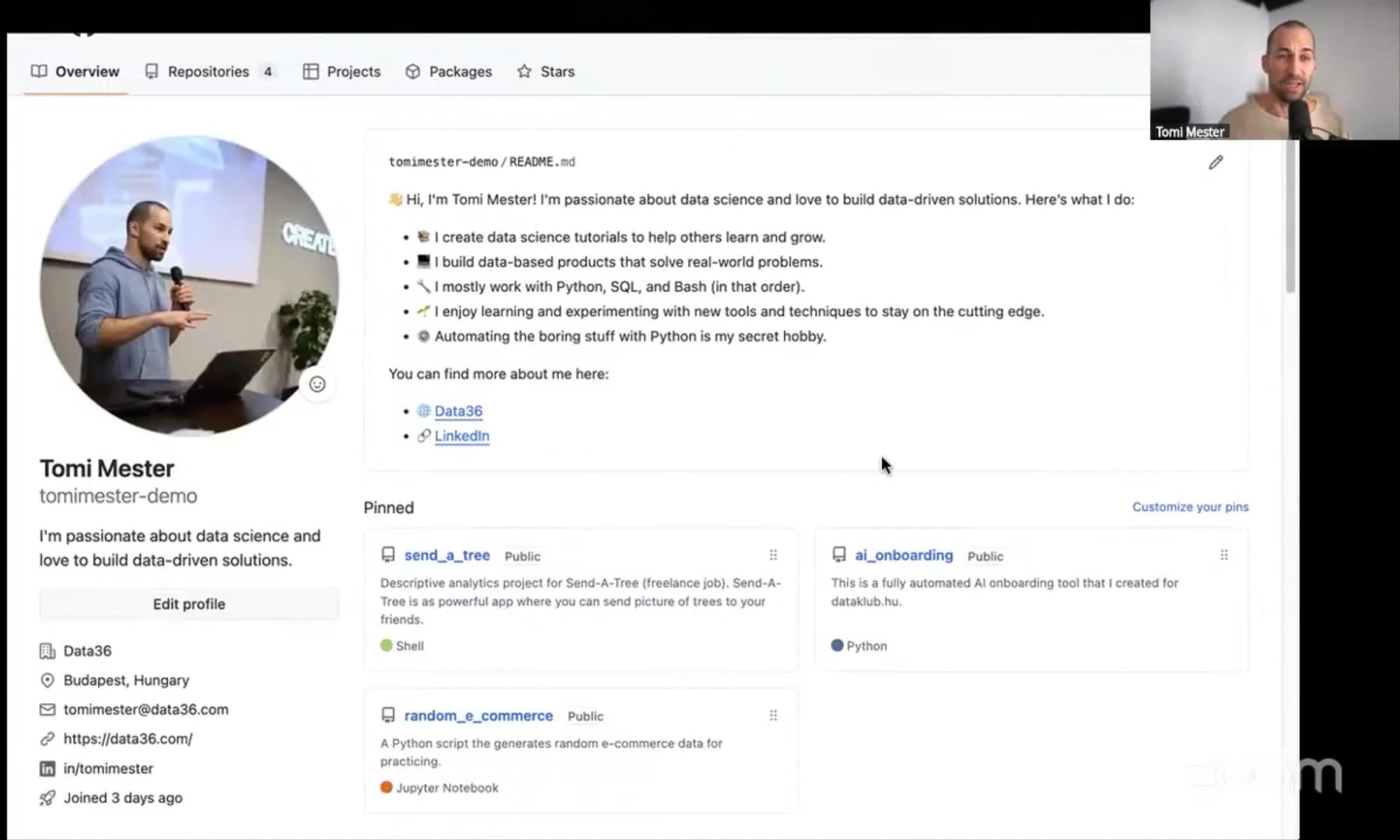
Task: Click the smiley status icon on avatar
Action: coord(317,384)
